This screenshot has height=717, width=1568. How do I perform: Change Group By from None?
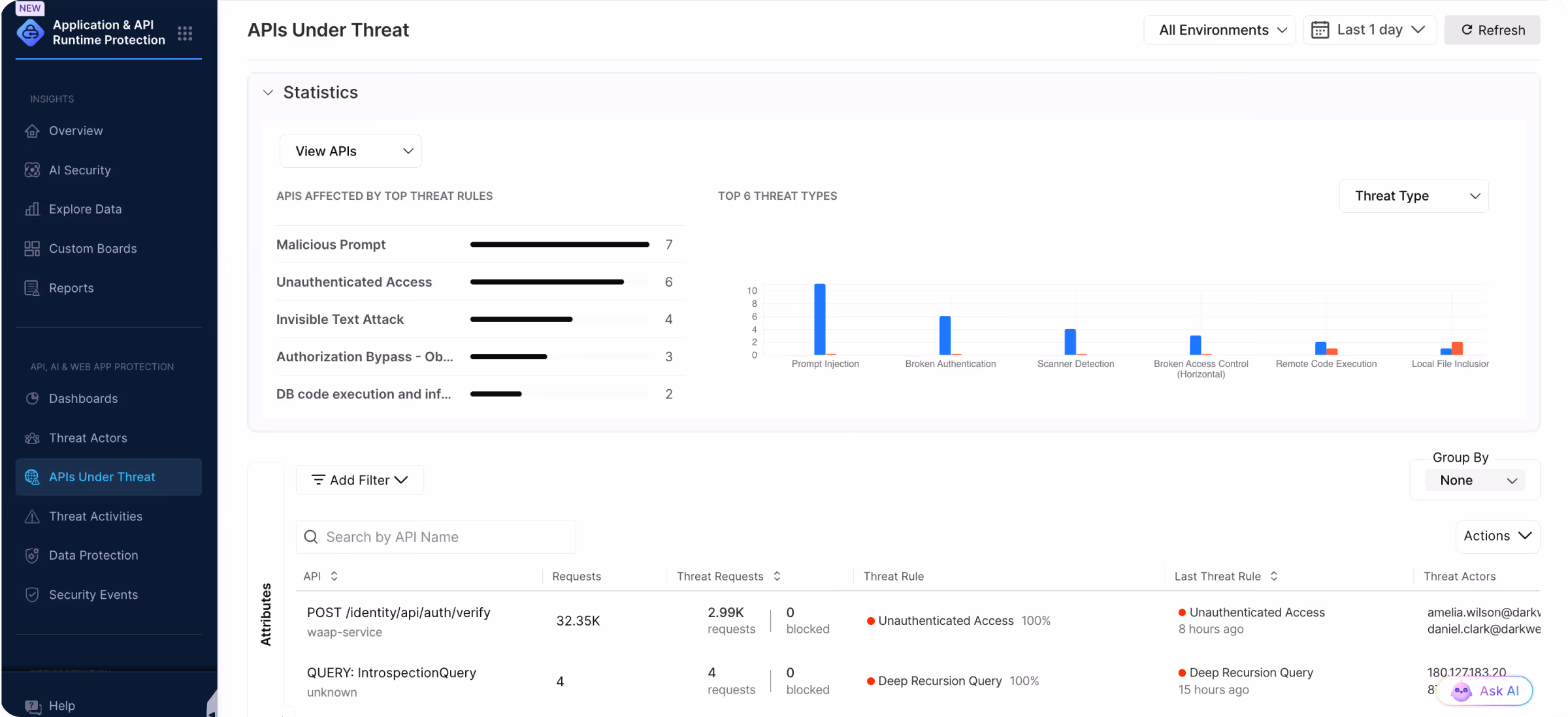[x=1474, y=480]
